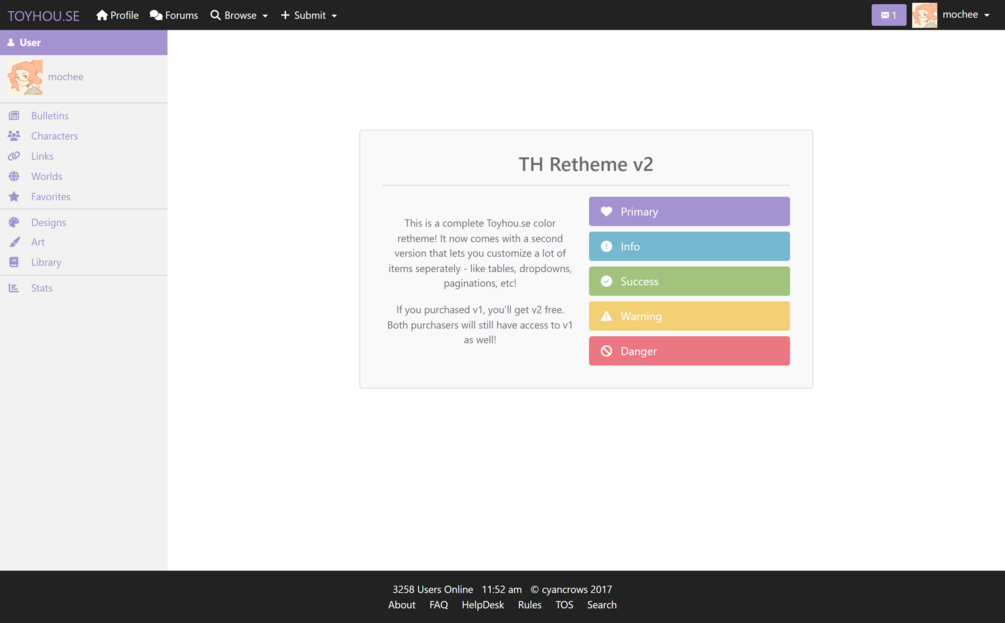Image resolution: width=1005 pixels, height=623 pixels.
Task: Click the Characters people icon
Action: (13, 136)
